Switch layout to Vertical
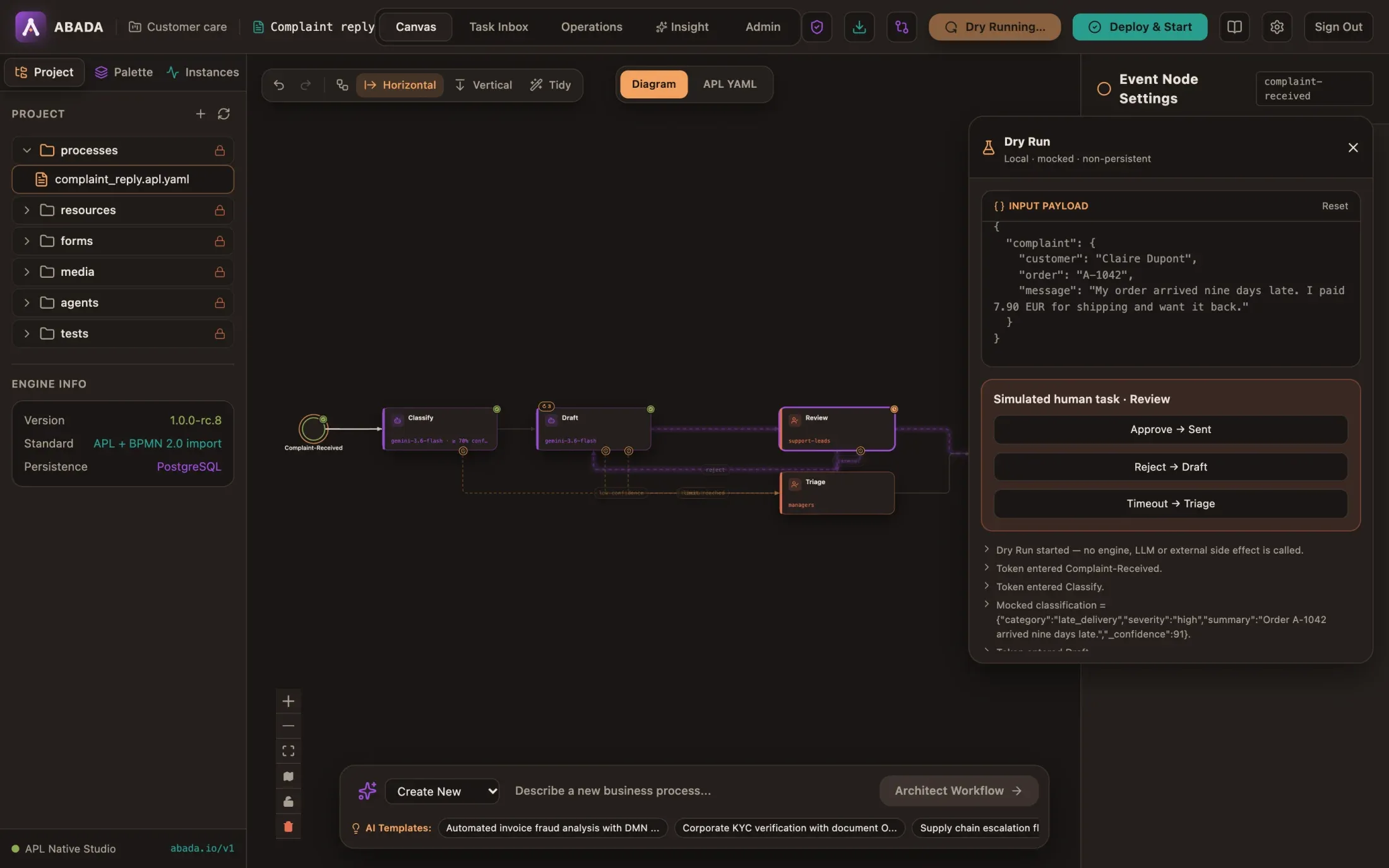 click(483, 85)
